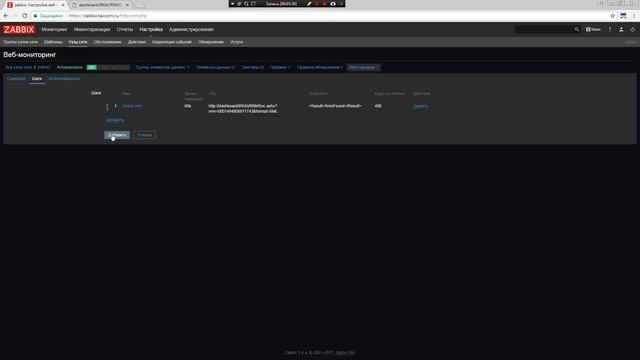Reload the page with refresh icon
The height and width of the screenshot is (360, 640).
(24, 16)
